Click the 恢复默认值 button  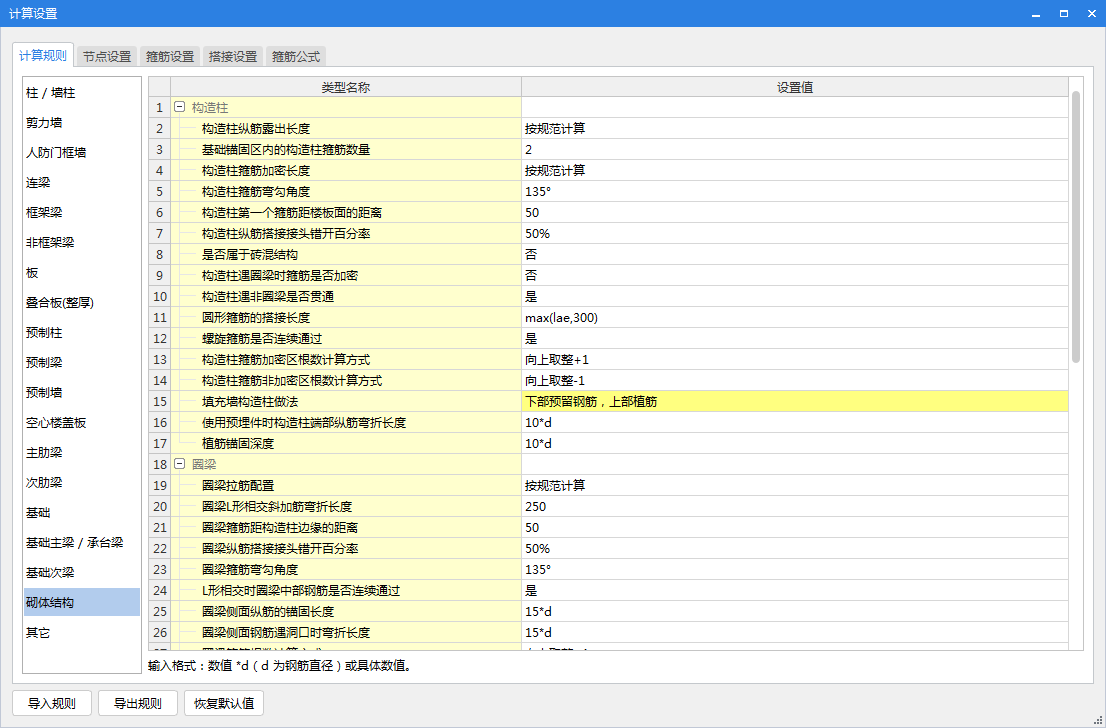[x=224, y=703]
